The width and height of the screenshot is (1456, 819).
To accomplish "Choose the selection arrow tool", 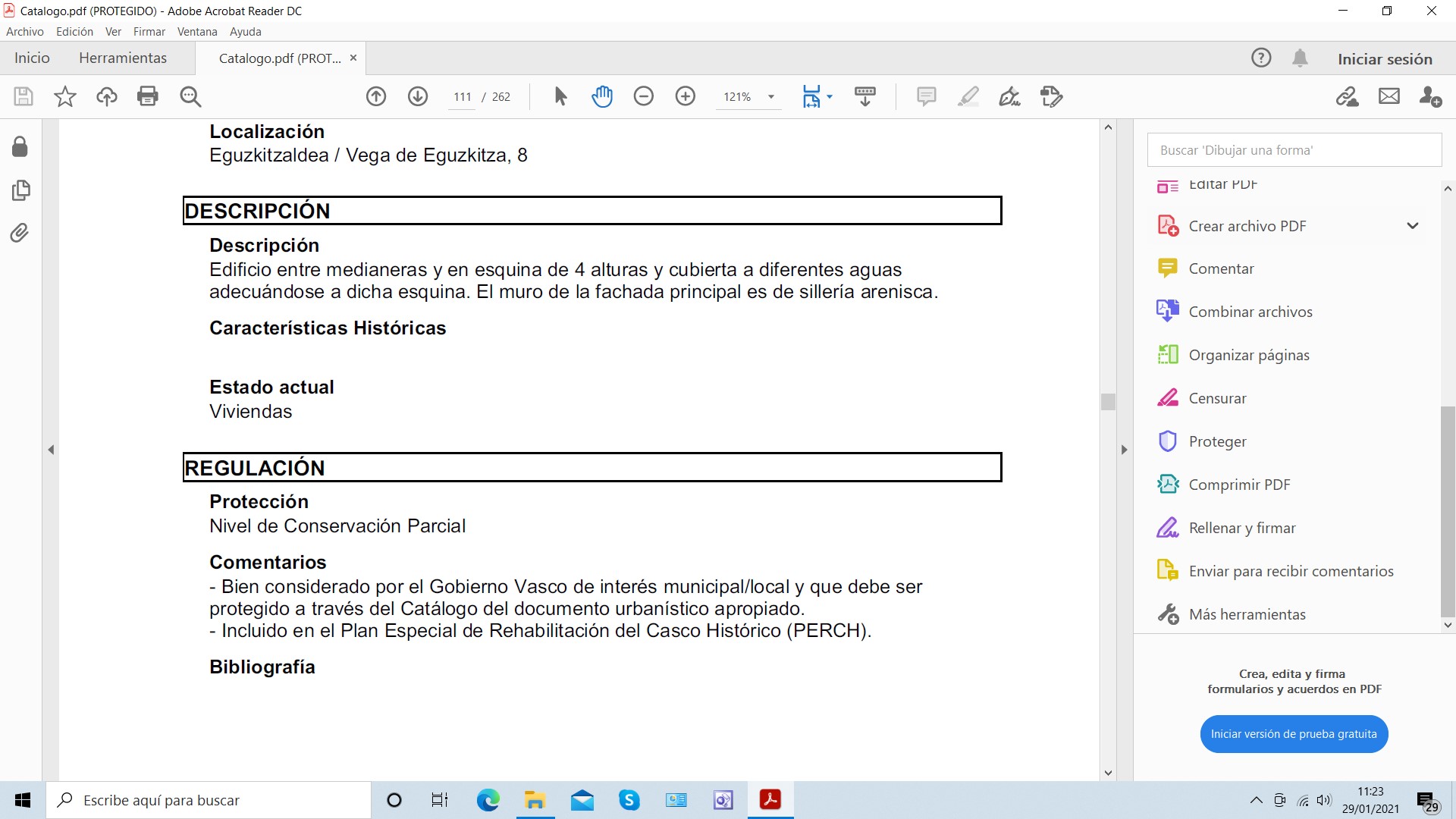I will pos(560,96).
